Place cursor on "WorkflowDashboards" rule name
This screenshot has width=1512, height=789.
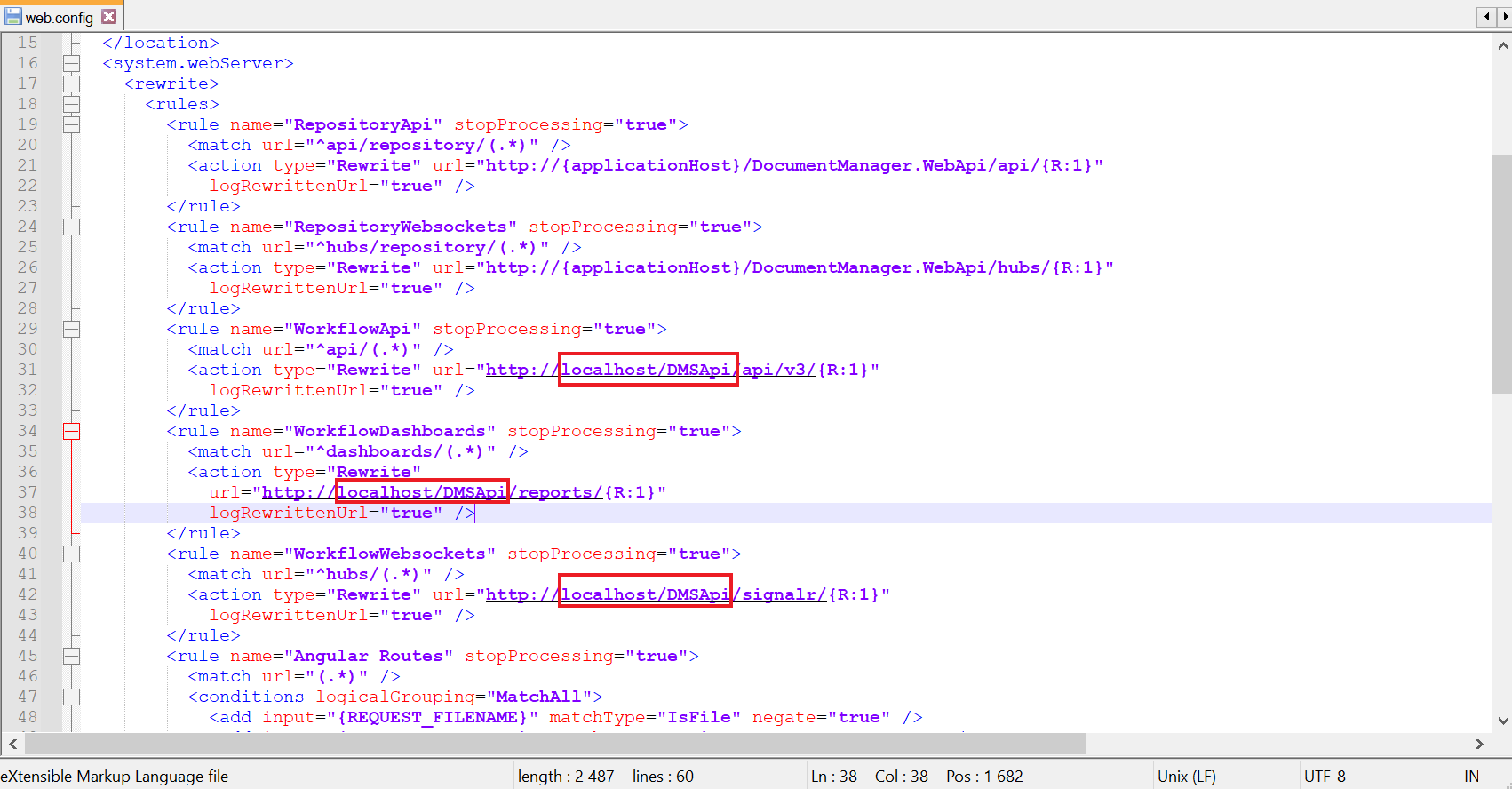tap(389, 431)
